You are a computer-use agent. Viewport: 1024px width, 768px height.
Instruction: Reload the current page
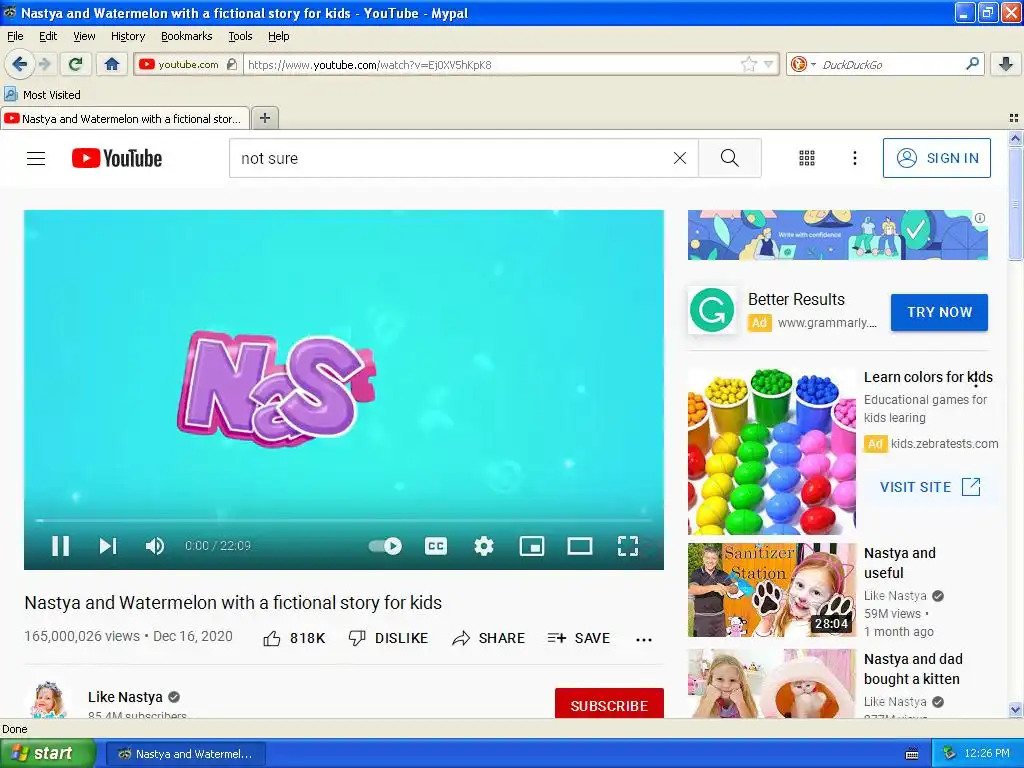click(x=76, y=64)
